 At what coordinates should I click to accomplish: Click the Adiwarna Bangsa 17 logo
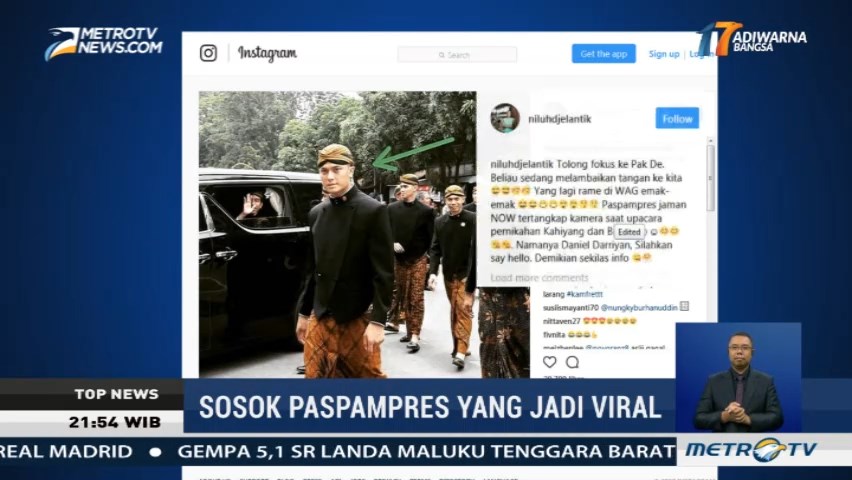click(x=753, y=39)
